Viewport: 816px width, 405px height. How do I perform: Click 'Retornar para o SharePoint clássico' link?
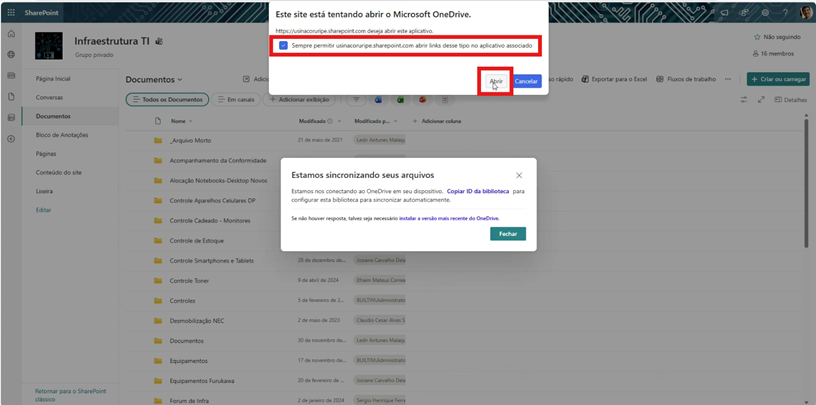coord(70,395)
